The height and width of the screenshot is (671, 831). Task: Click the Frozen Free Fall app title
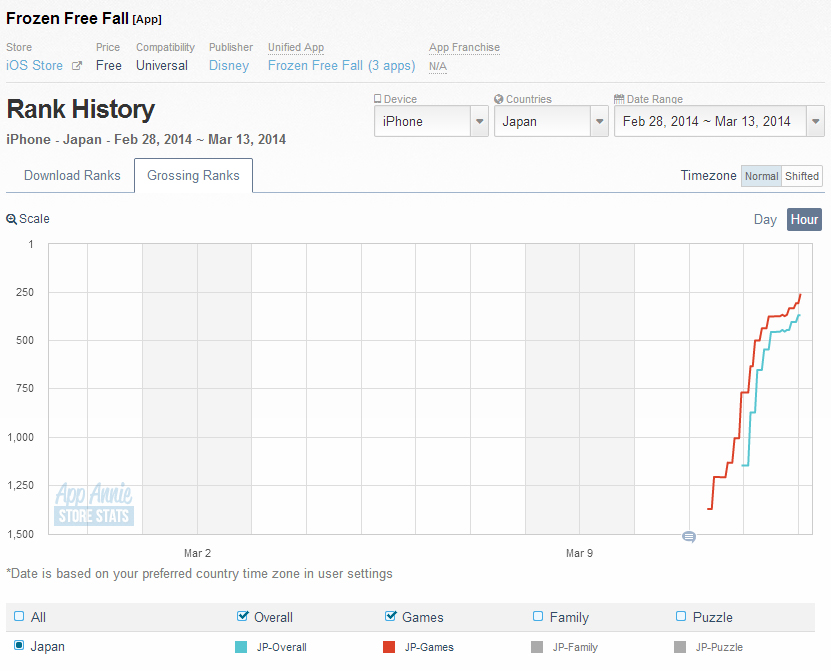[67, 19]
